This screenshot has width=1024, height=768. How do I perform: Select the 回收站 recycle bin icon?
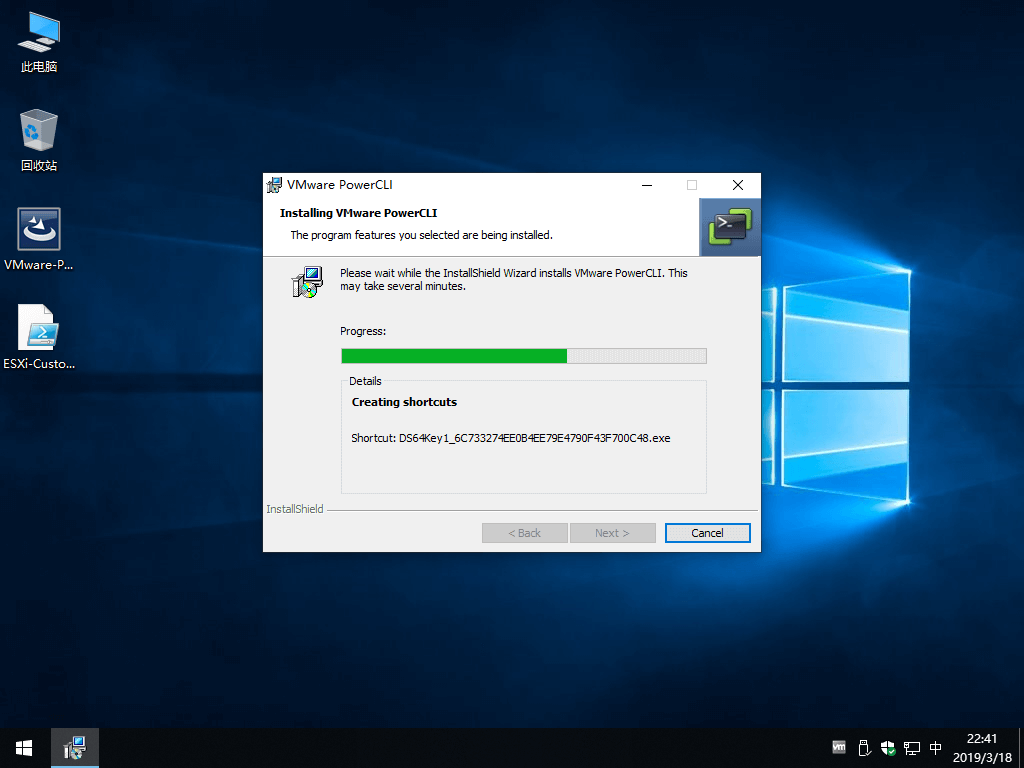pyautogui.click(x=39, y=140)
